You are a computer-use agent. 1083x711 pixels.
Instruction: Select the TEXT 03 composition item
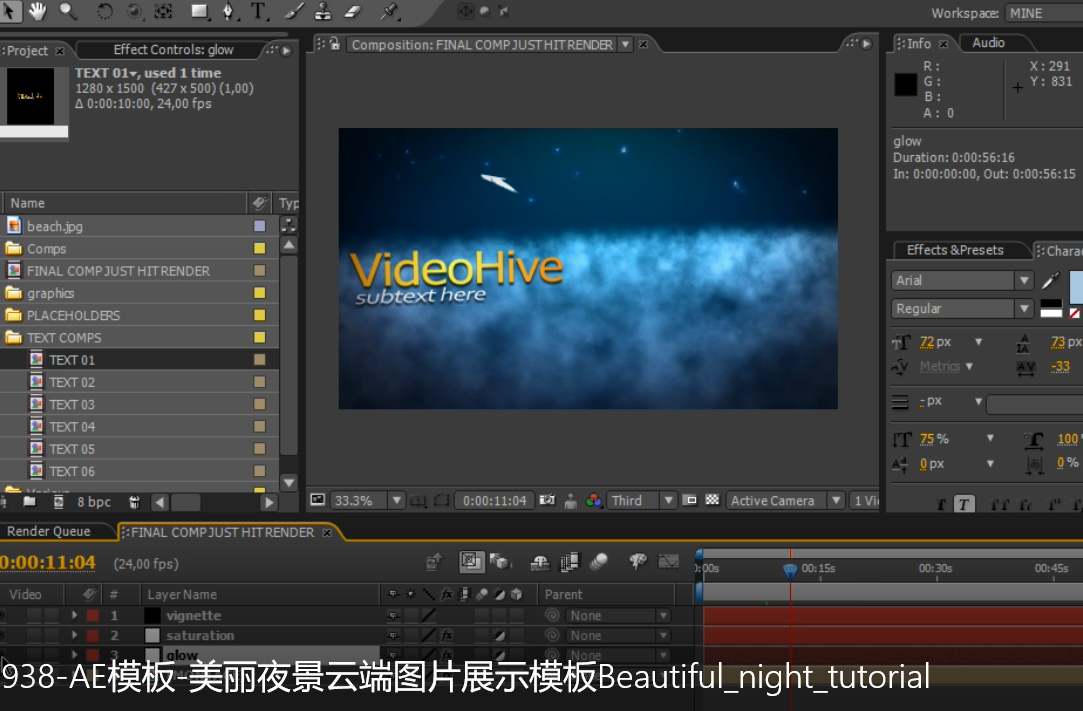pos(72,404)
